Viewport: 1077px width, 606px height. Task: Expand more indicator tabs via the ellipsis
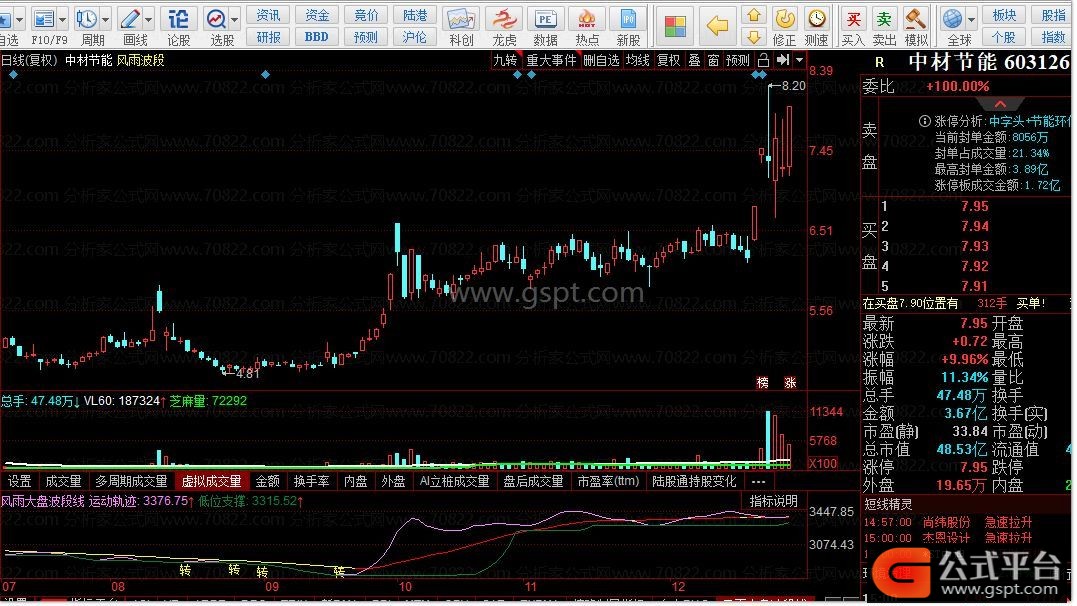[x=758, y=482]
